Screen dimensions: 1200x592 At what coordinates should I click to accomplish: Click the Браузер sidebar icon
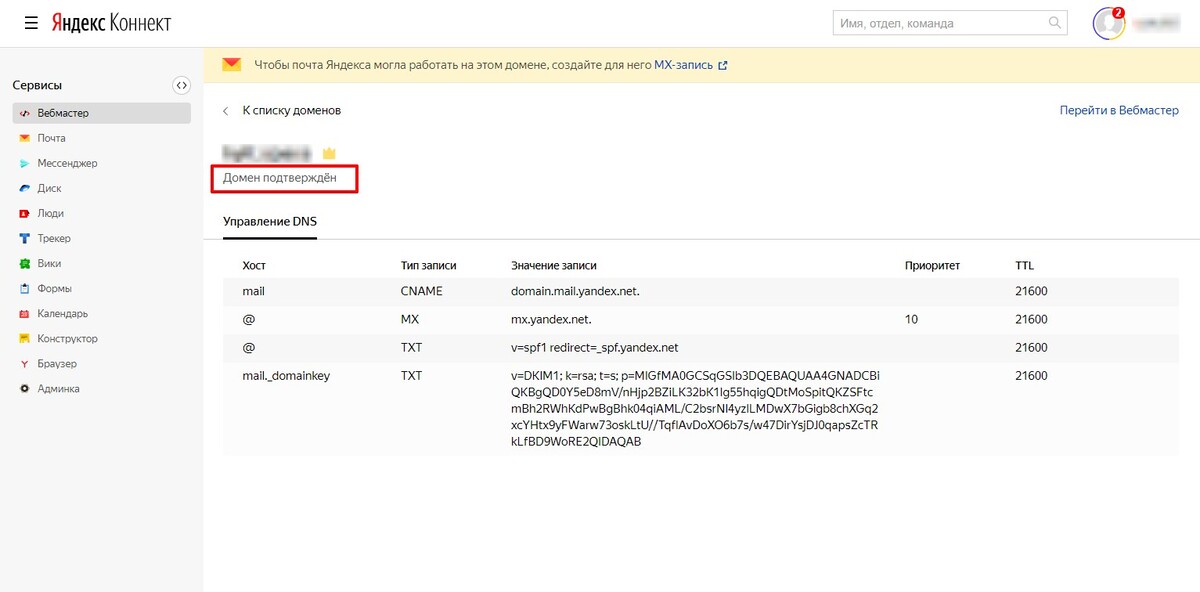point(24,364)
